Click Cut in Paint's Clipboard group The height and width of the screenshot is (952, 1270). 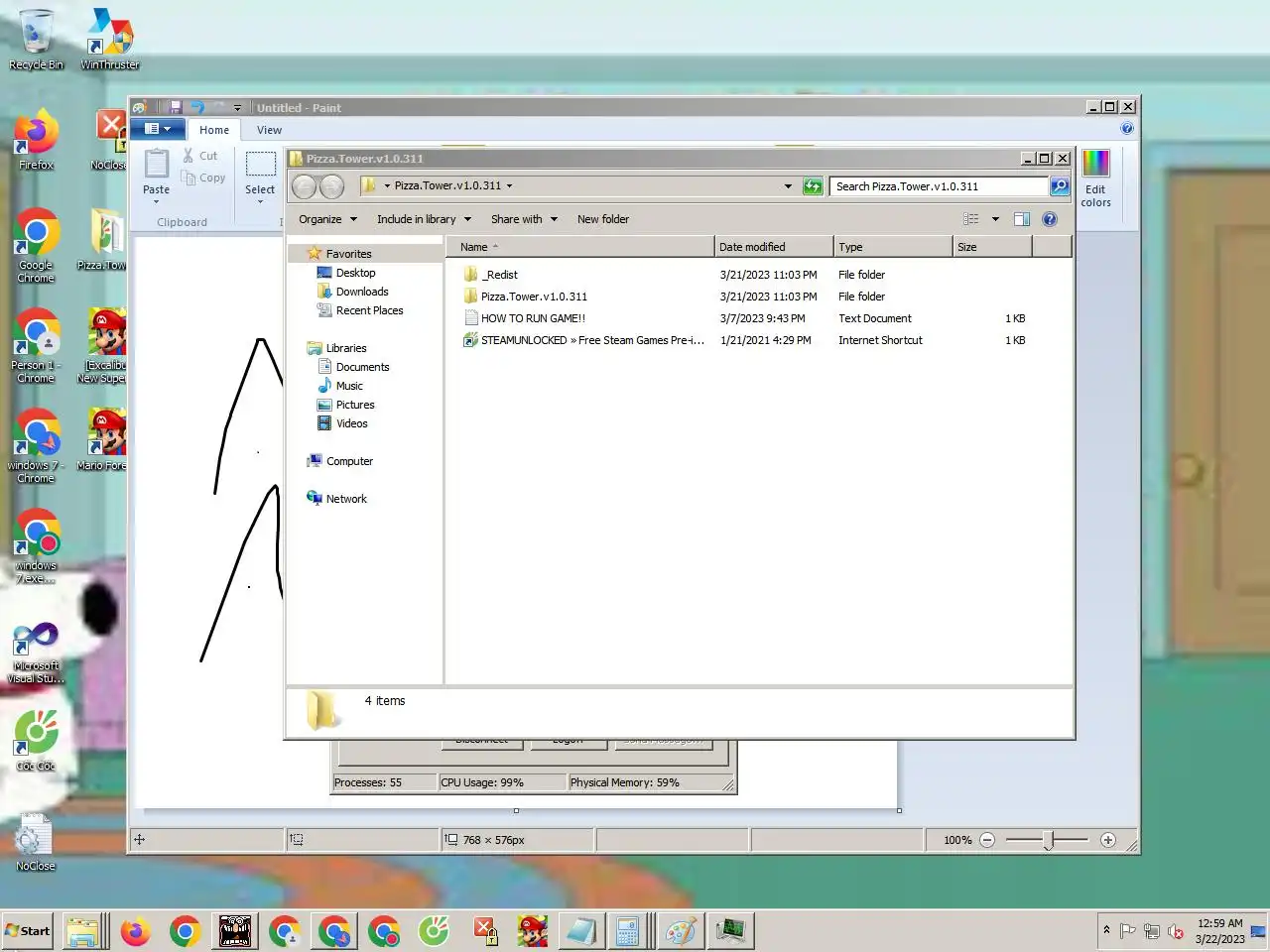click(199, 156)
